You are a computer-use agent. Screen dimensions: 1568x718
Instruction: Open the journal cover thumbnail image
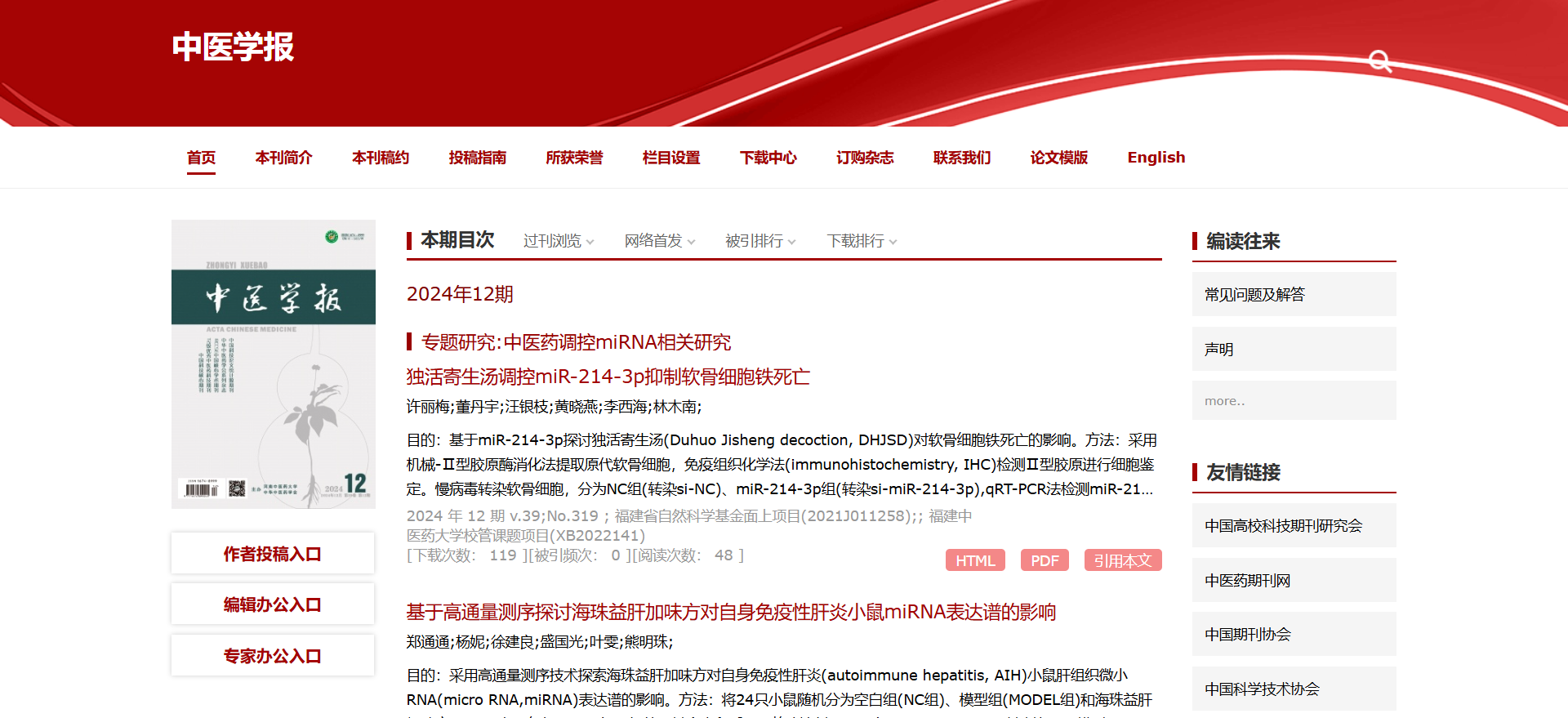pyautogui.click(x=274, y=363)
